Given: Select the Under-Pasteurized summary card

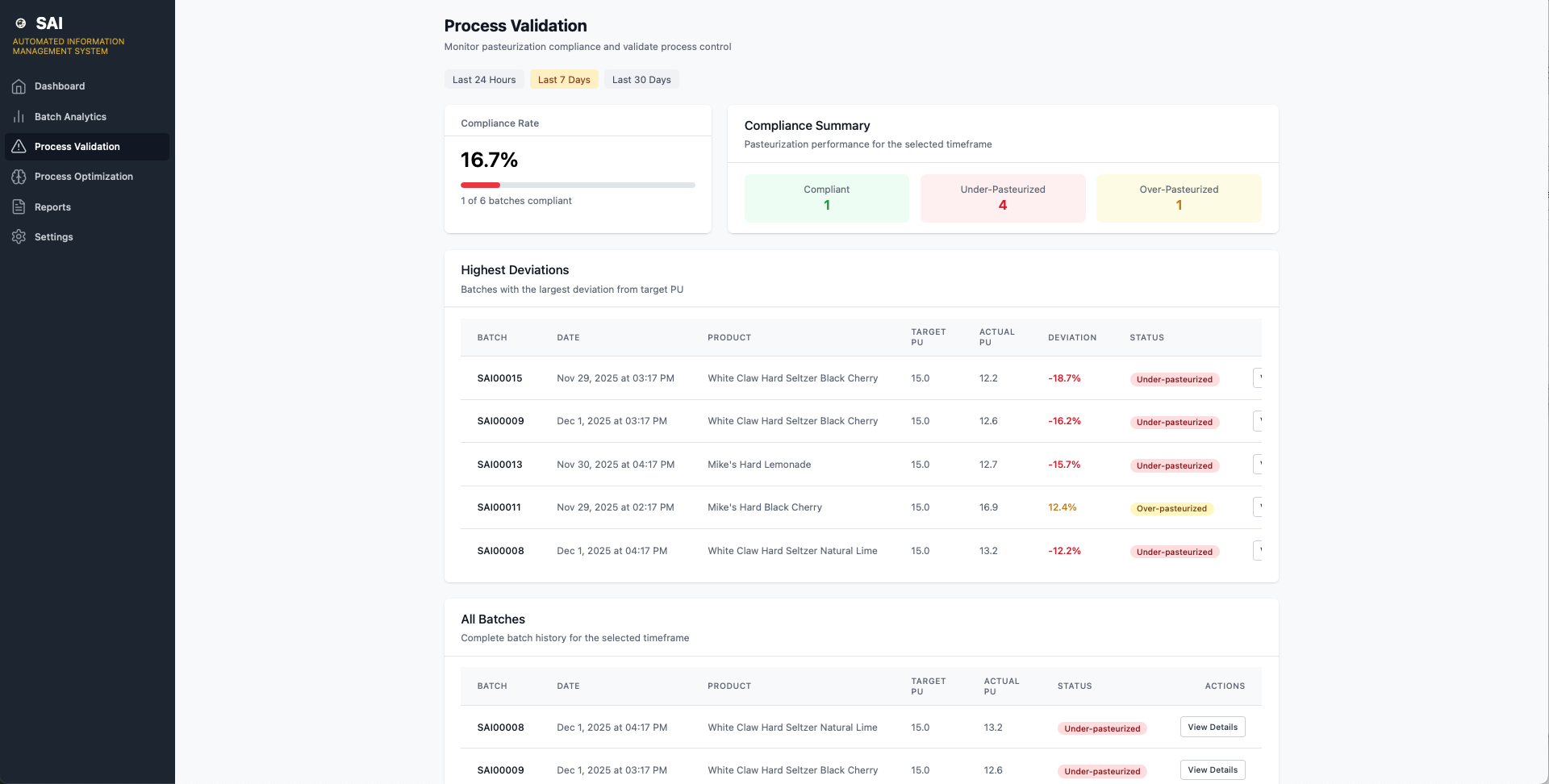Looking at the screenshot, I should [1003, 198].
